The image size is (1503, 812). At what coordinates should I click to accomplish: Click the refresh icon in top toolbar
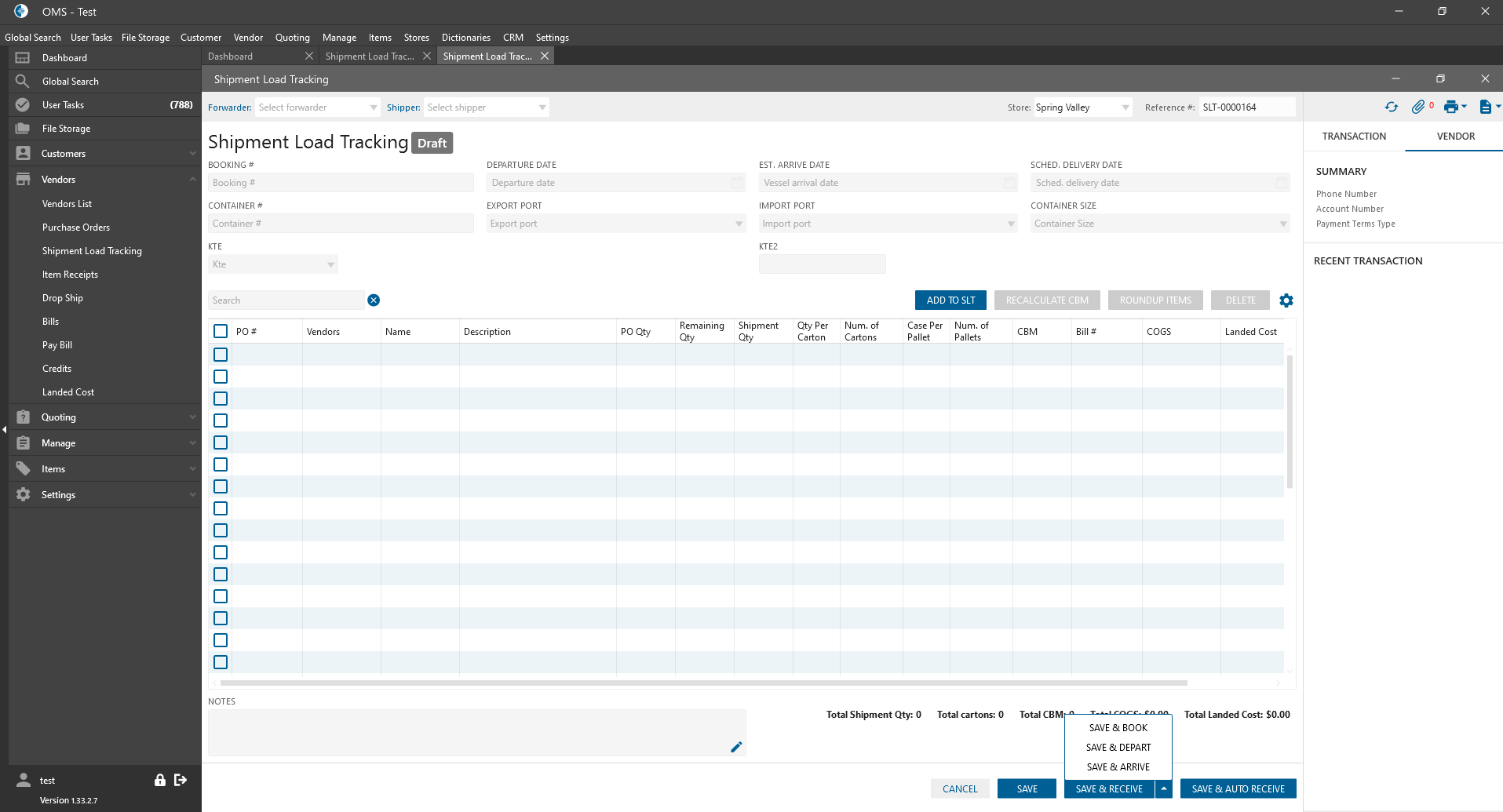(1391, 107)
